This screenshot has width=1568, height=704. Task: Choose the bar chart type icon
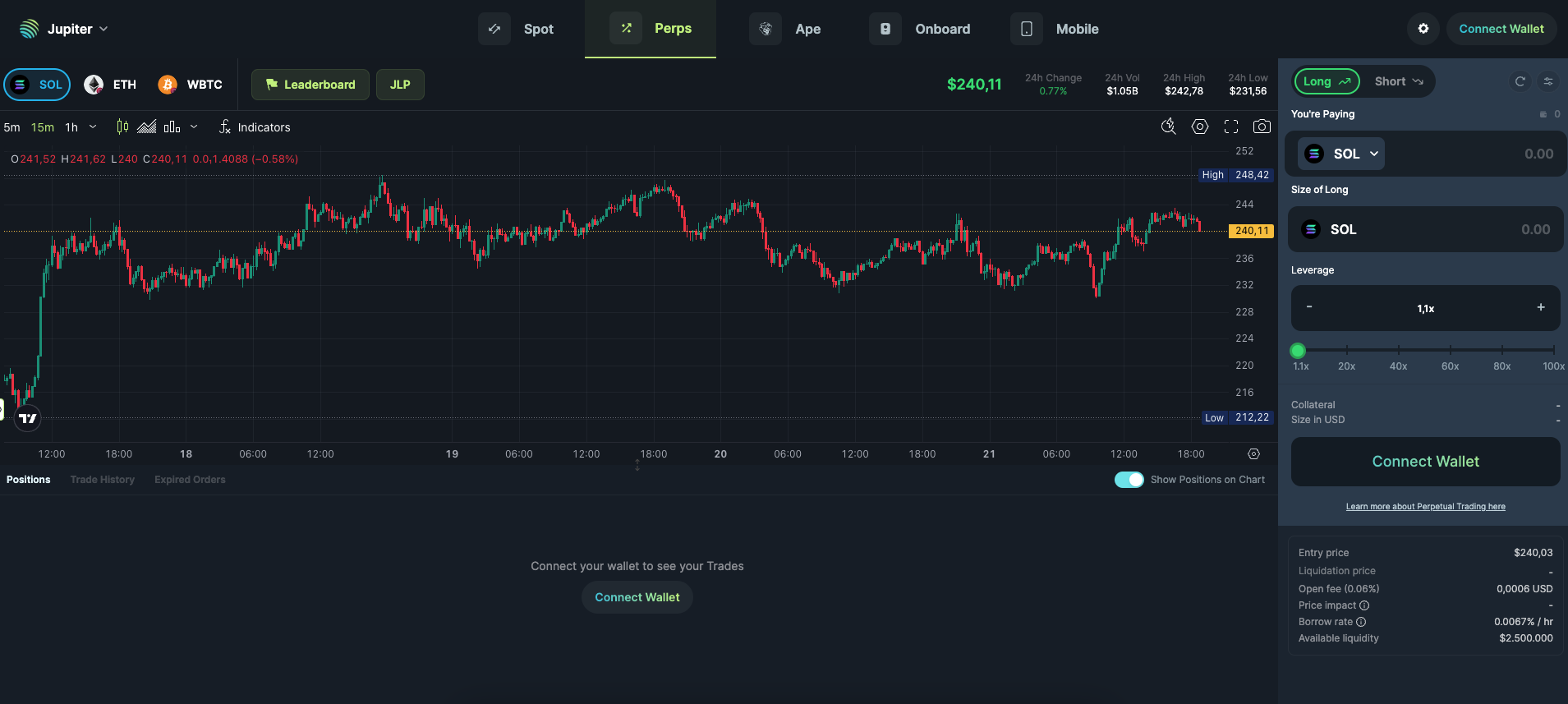click(x=172, y=127)
